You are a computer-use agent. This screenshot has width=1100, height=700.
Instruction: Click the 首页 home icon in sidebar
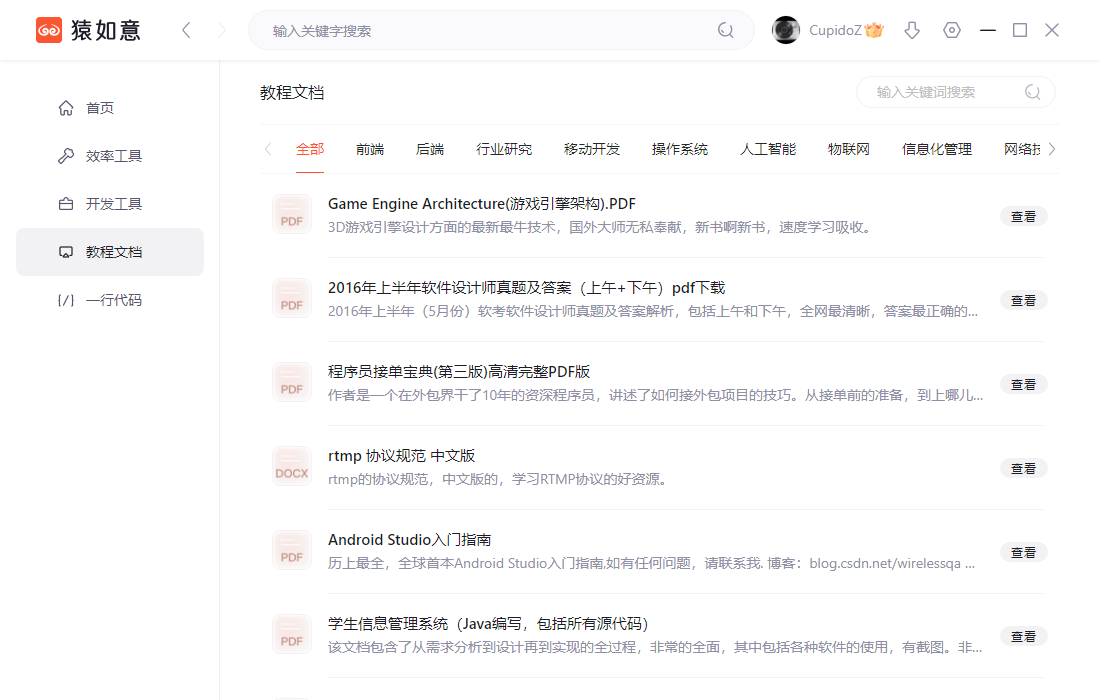[66, 108]
